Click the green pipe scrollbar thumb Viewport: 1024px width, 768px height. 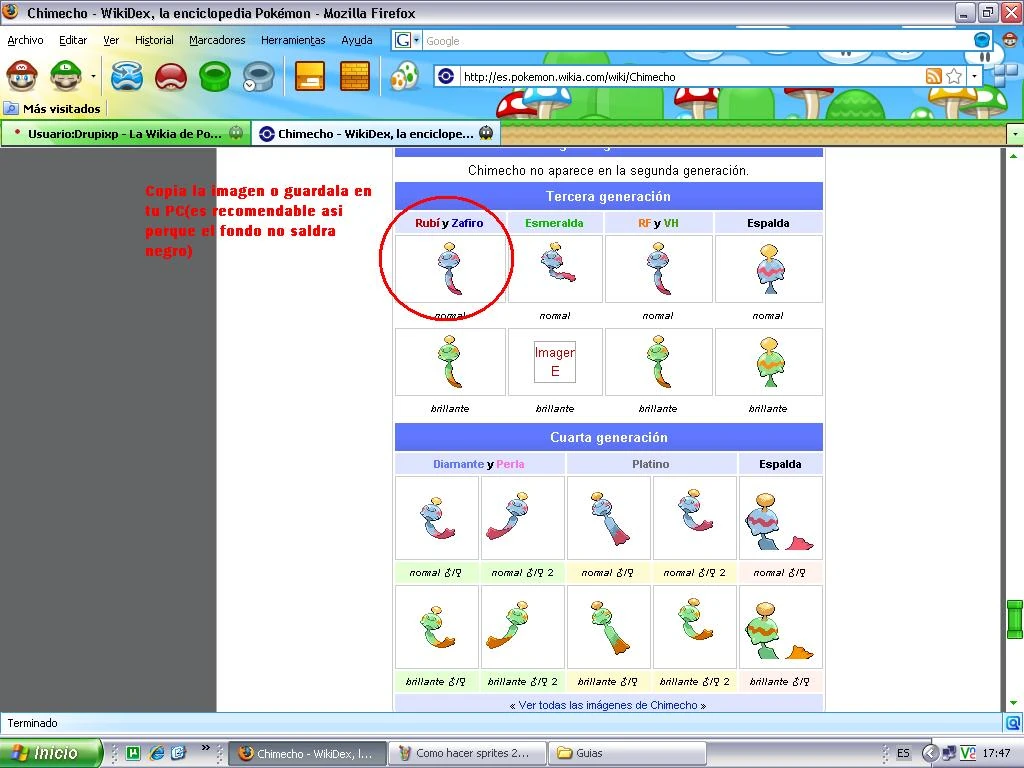pos(1014,619)
